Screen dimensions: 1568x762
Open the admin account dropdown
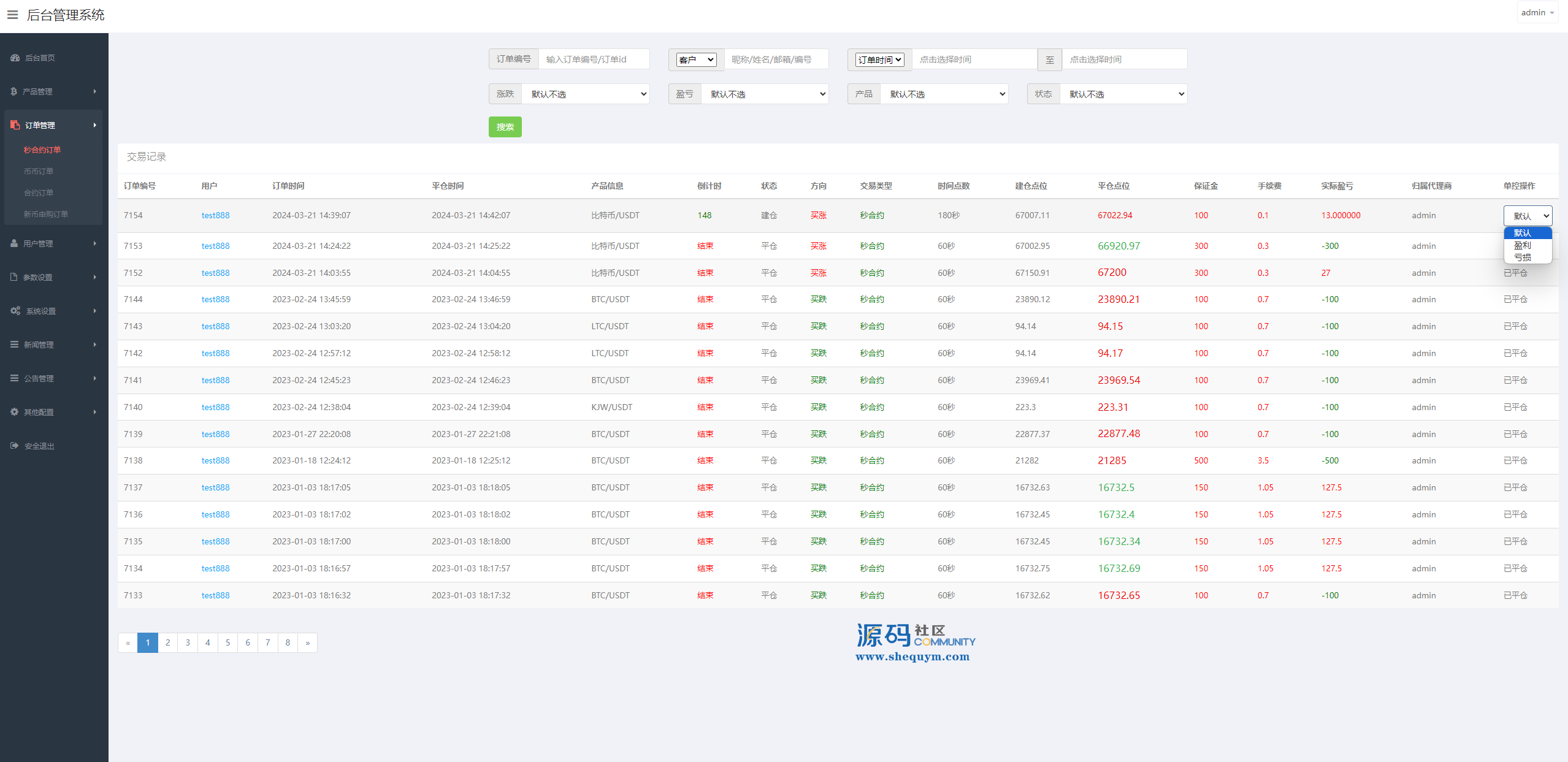[x=1537, y=13]
